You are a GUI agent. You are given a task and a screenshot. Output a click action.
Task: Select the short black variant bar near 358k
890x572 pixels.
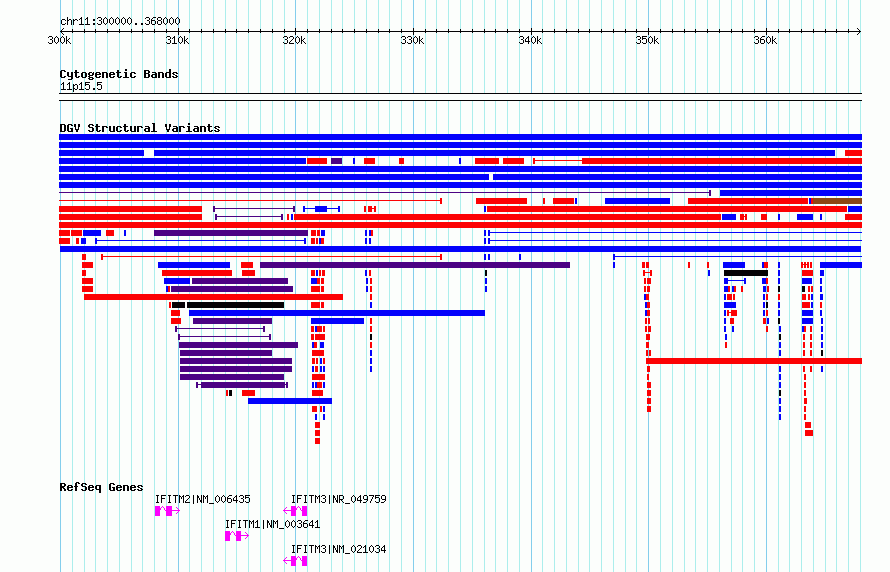[x=746, y=274]
